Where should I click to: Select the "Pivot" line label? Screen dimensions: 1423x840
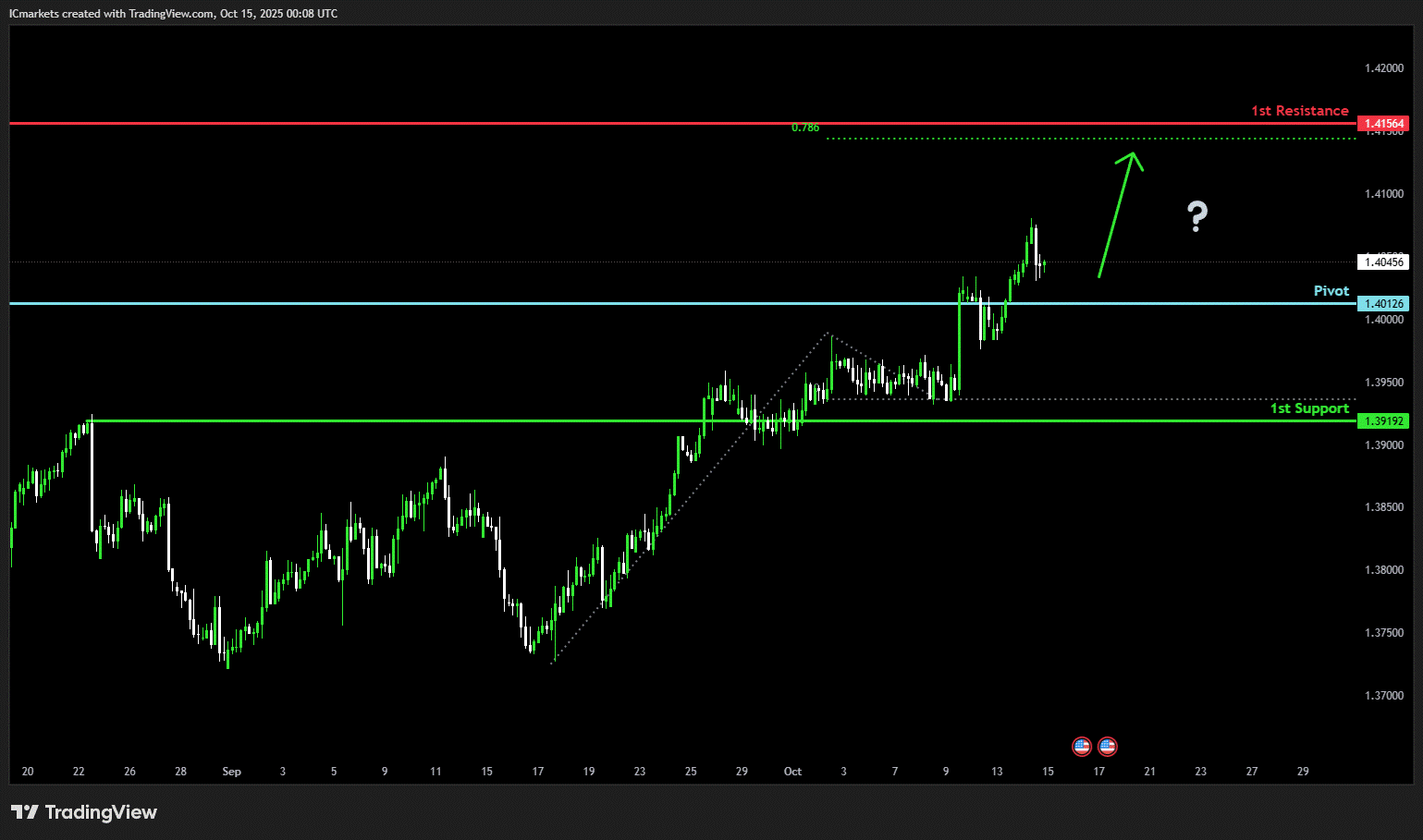click(1331, 291)
